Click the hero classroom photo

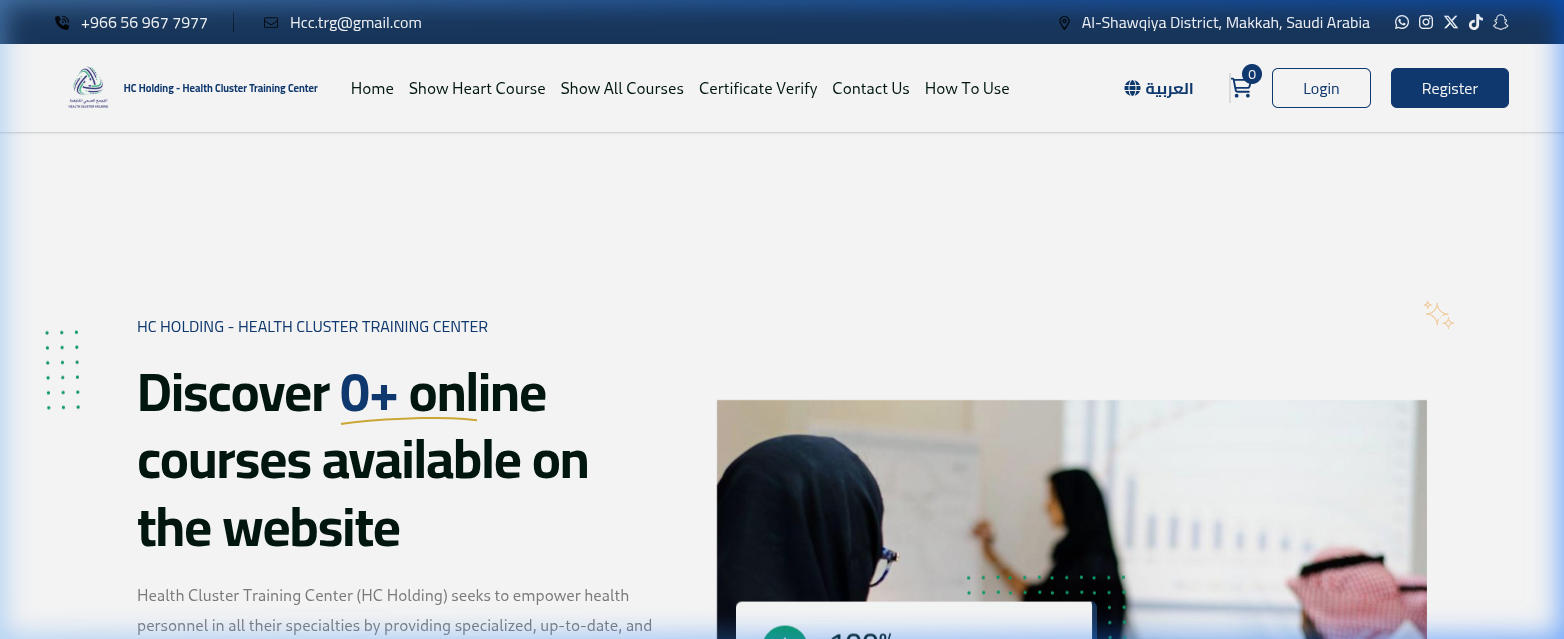pos(1072,519)
